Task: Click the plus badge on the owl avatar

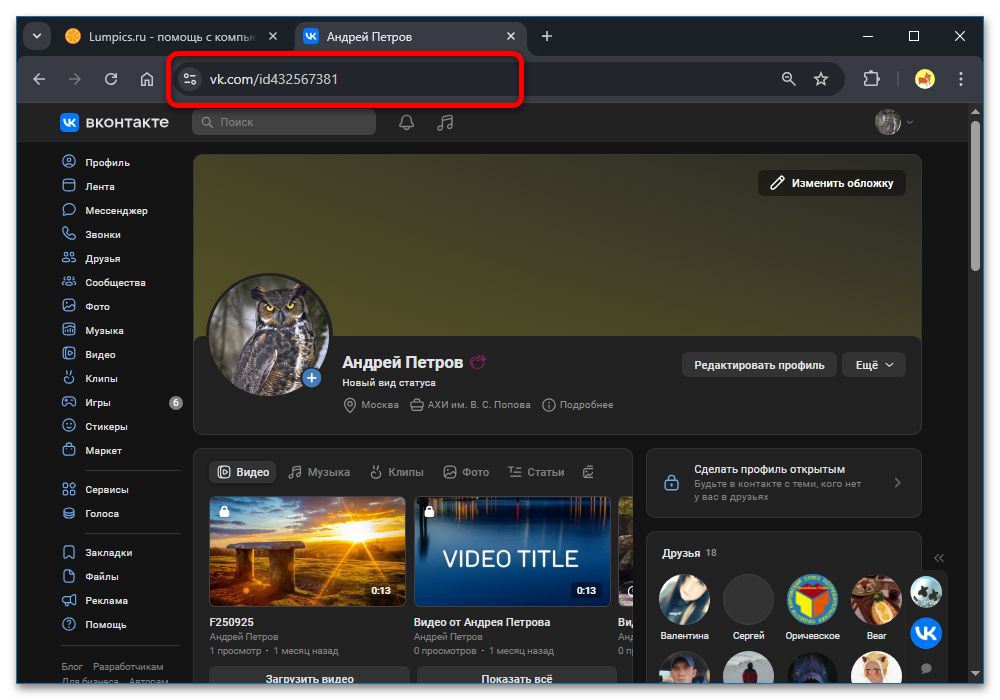Action: (311, 378)
